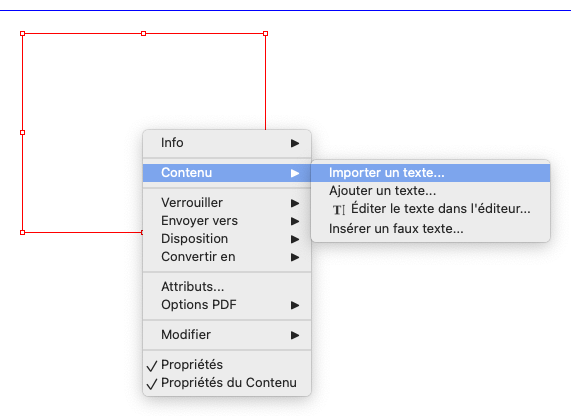
Task: Expand the Info submenu arrow
Action: coord(295,143)
